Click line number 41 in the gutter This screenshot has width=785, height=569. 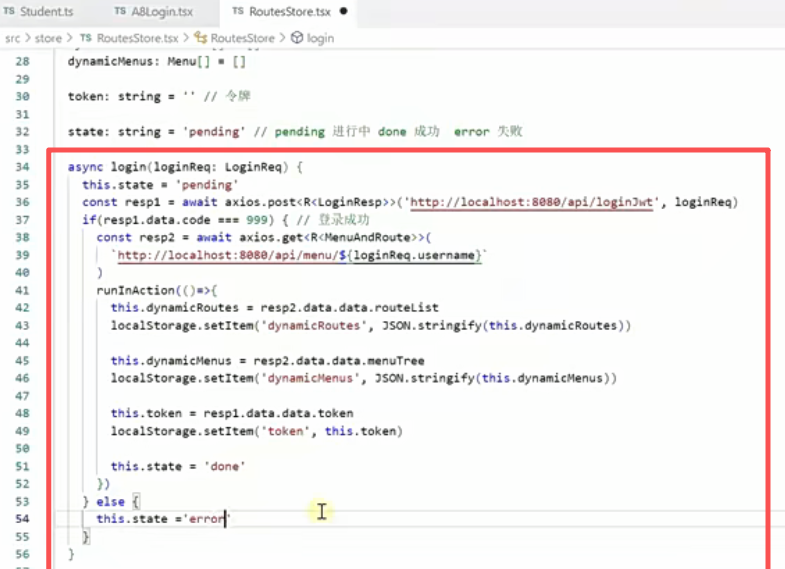click(23, 291)
